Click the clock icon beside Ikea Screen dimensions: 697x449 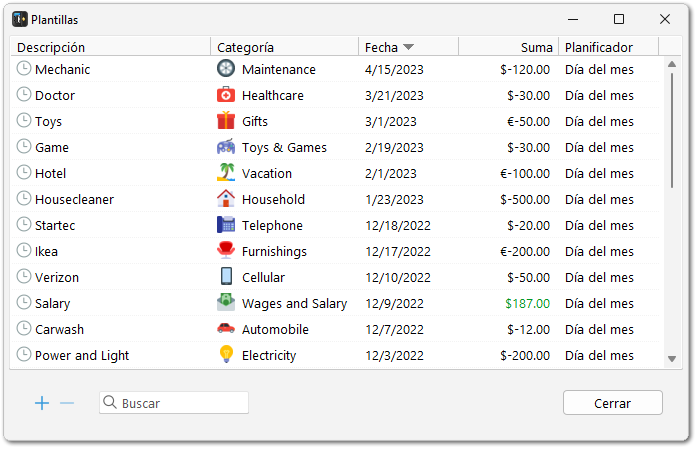[24, 250]
